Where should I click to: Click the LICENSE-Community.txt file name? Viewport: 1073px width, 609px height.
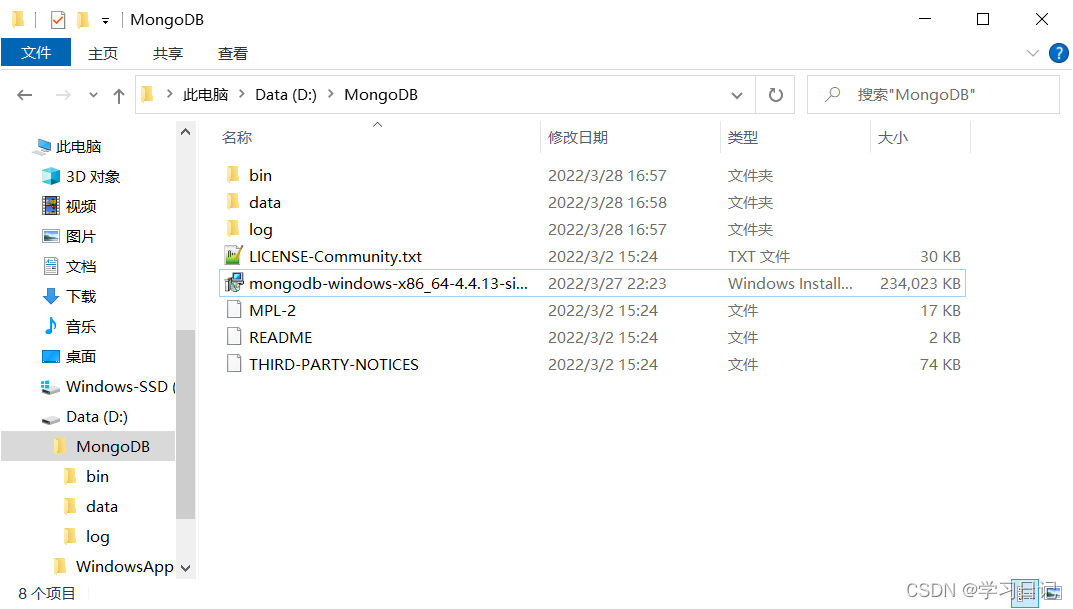click(x=335, y=257)
